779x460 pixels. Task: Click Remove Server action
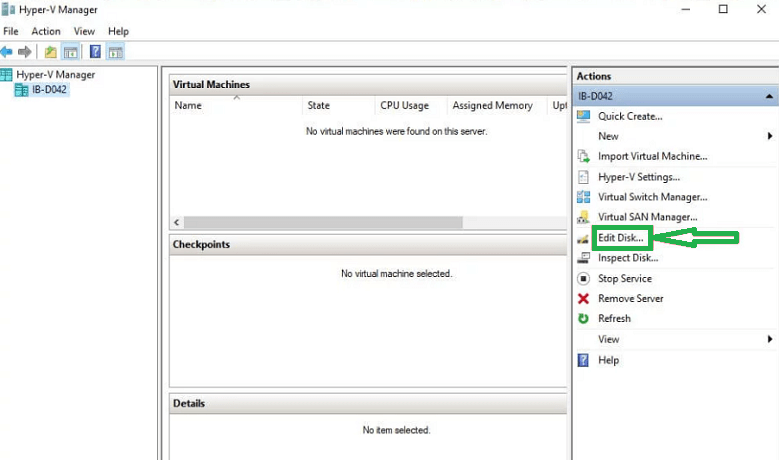pyautogui.click(x=630, y=299)
